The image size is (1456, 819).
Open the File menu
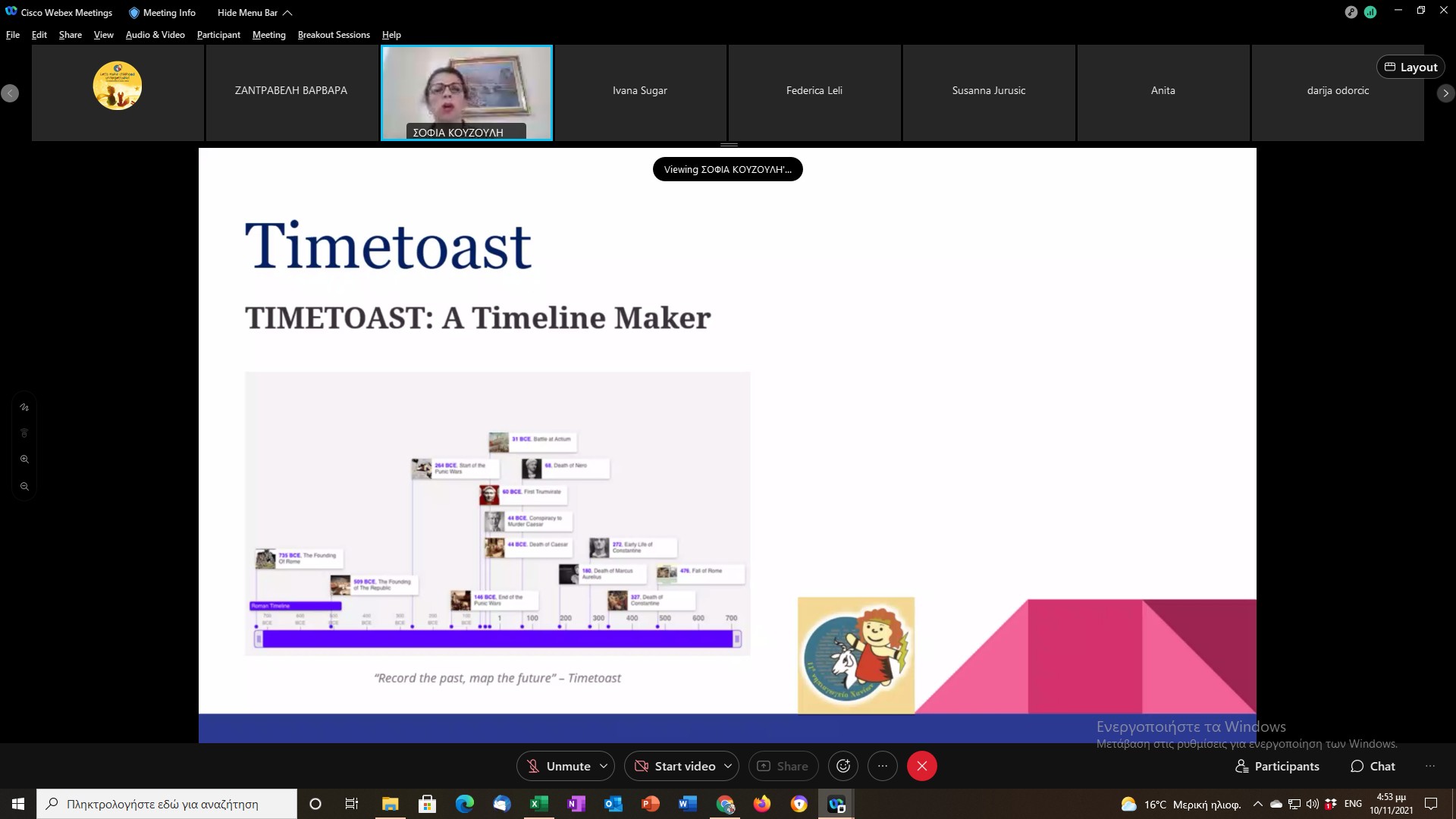pos(13,35)
